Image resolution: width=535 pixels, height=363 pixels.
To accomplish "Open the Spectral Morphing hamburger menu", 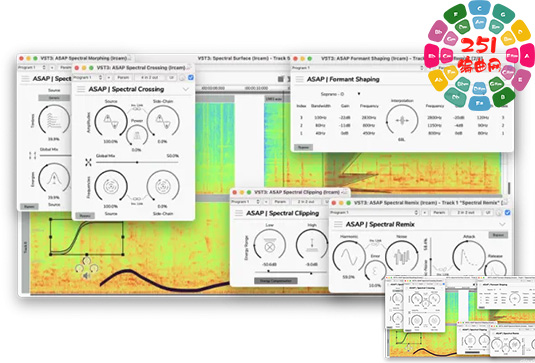I will click(x=25, y=79).
